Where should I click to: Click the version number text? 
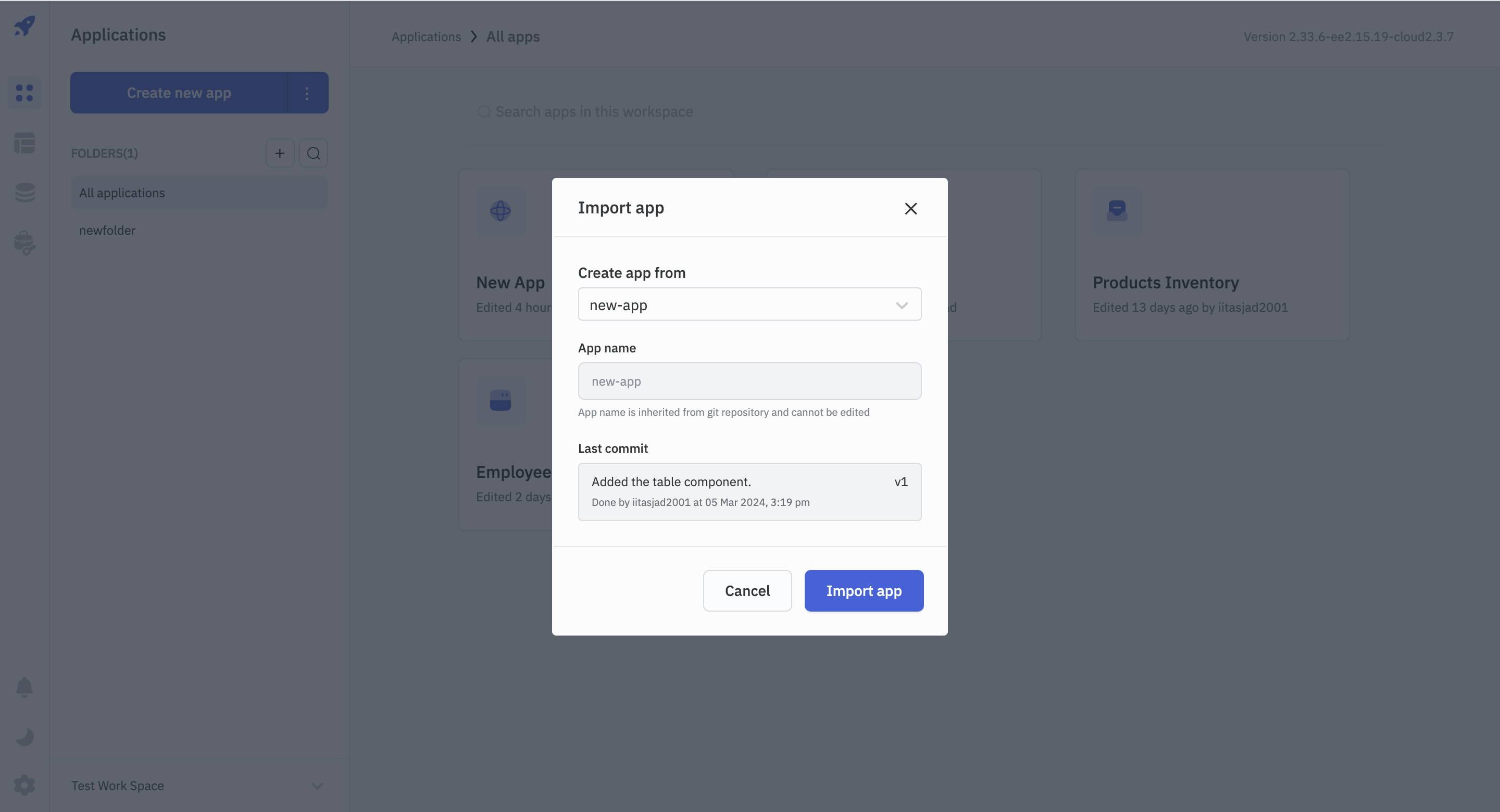(1348, 36)
